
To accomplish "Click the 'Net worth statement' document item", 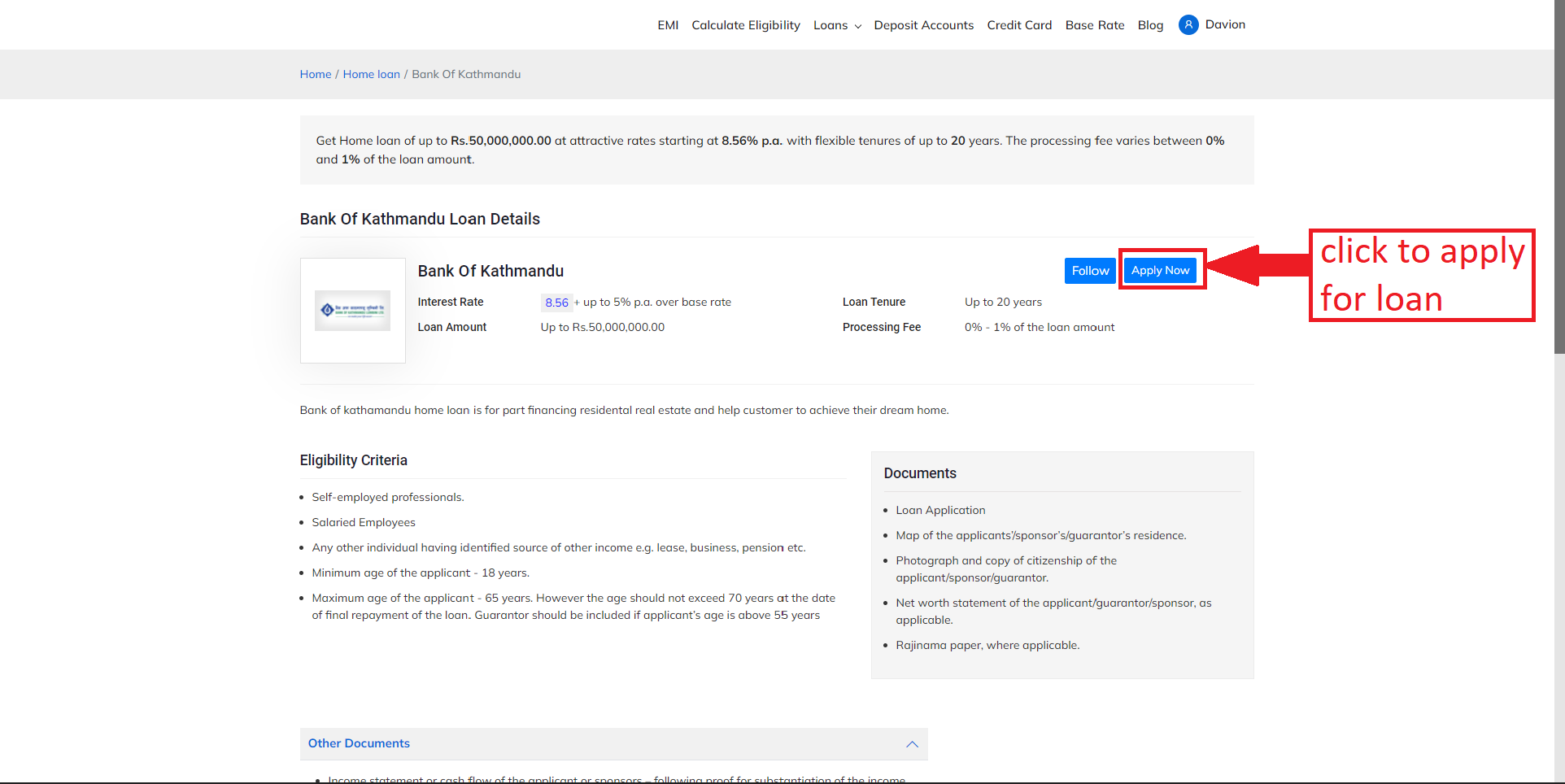I will (x=1053, y=612).
